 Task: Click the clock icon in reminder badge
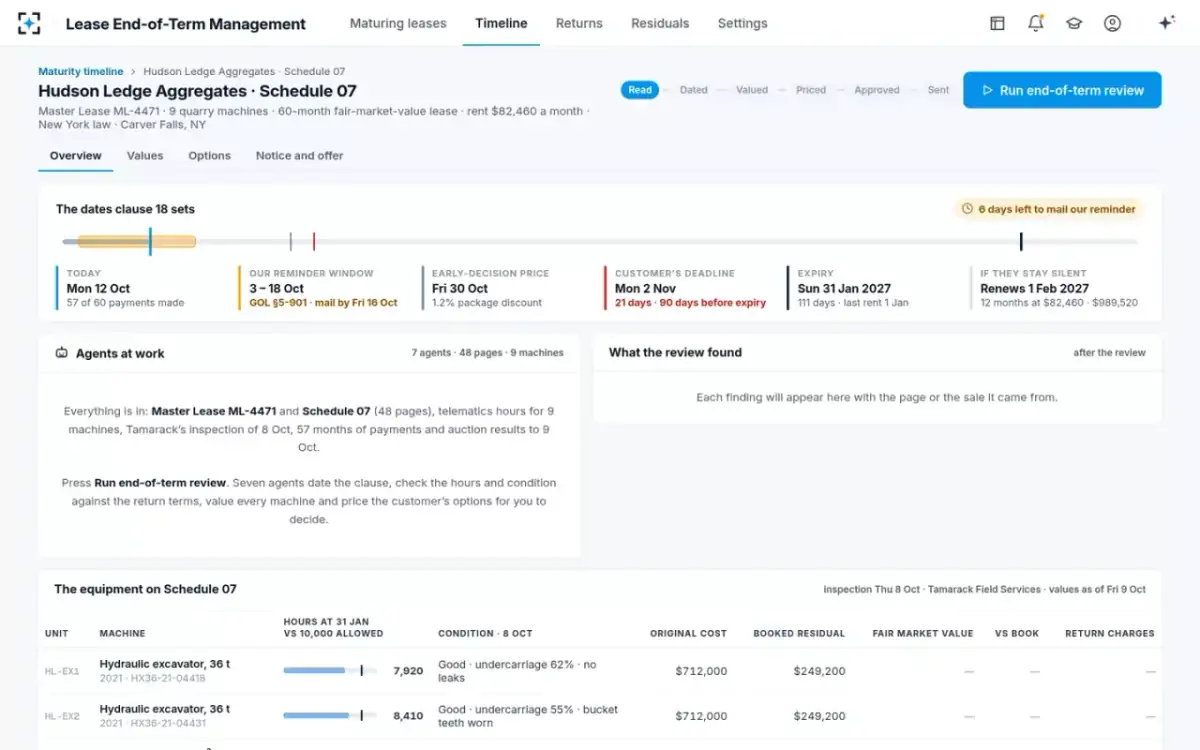click(x=967, y=209)
